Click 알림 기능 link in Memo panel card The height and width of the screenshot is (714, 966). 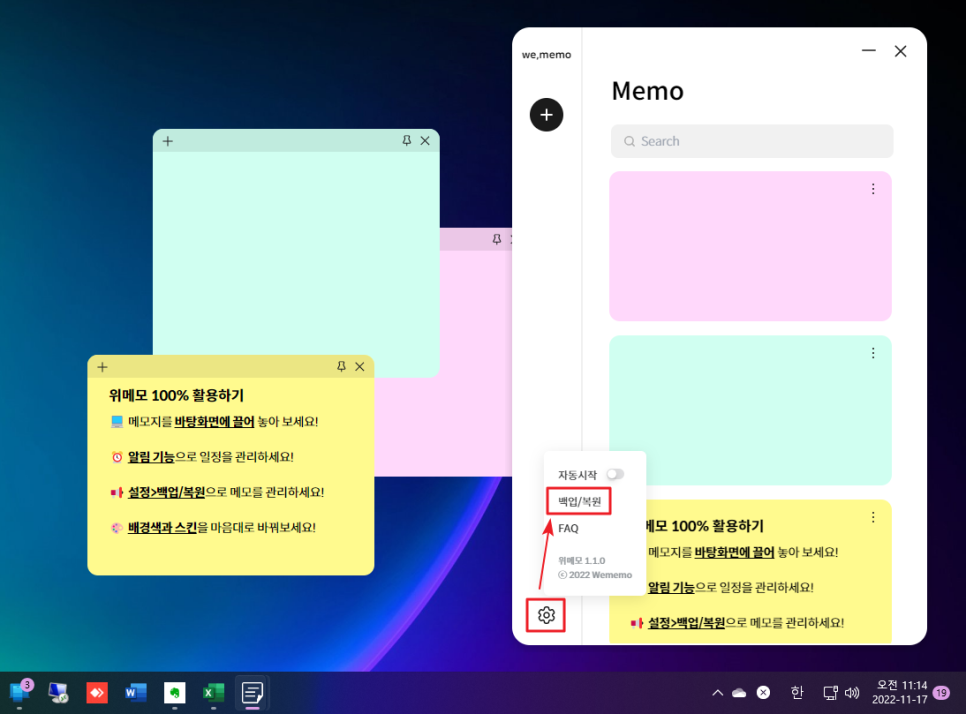[x=672, y=588]
